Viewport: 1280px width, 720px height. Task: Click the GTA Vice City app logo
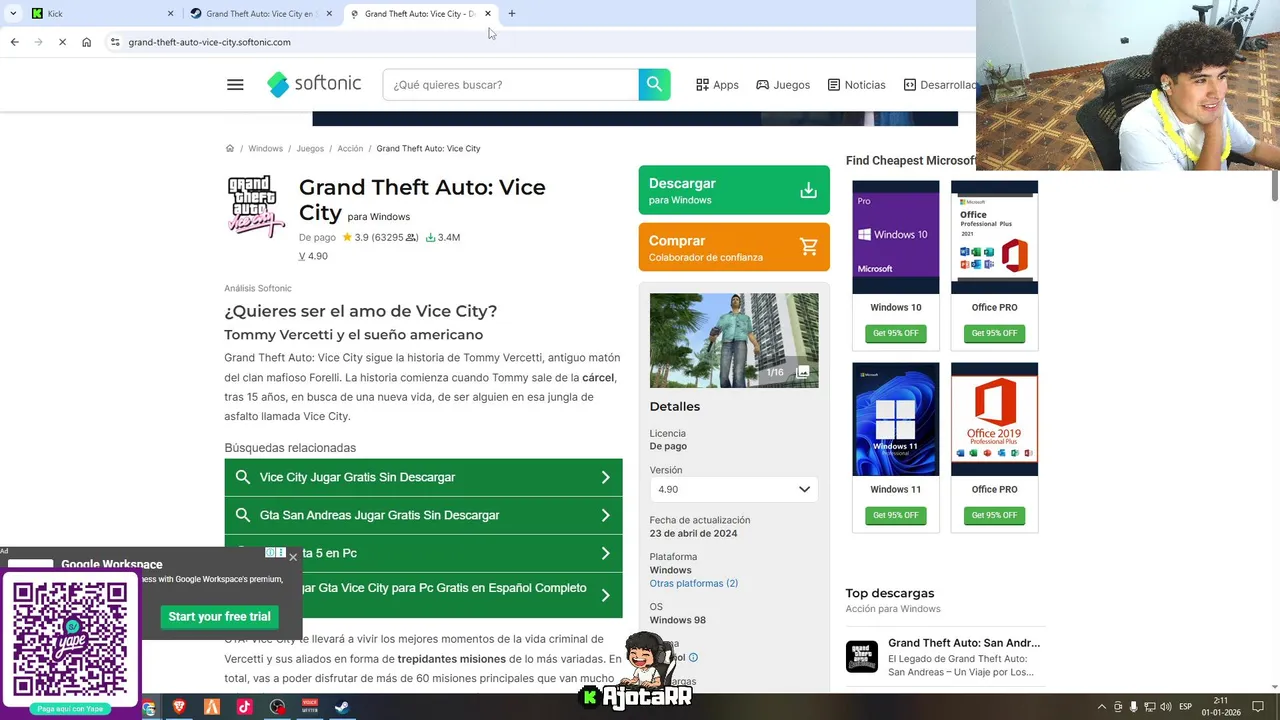257,206
